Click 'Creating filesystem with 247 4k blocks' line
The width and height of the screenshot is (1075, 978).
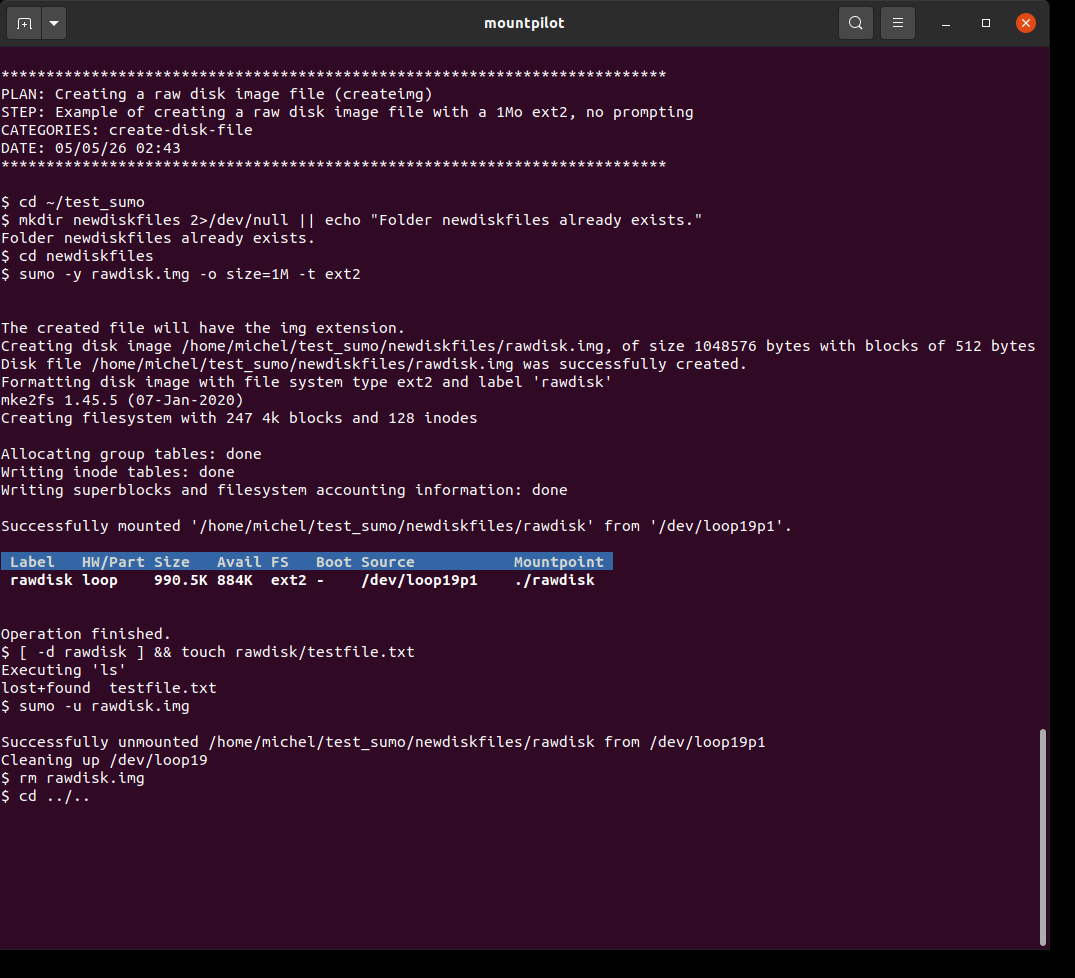tap(239, 418)
